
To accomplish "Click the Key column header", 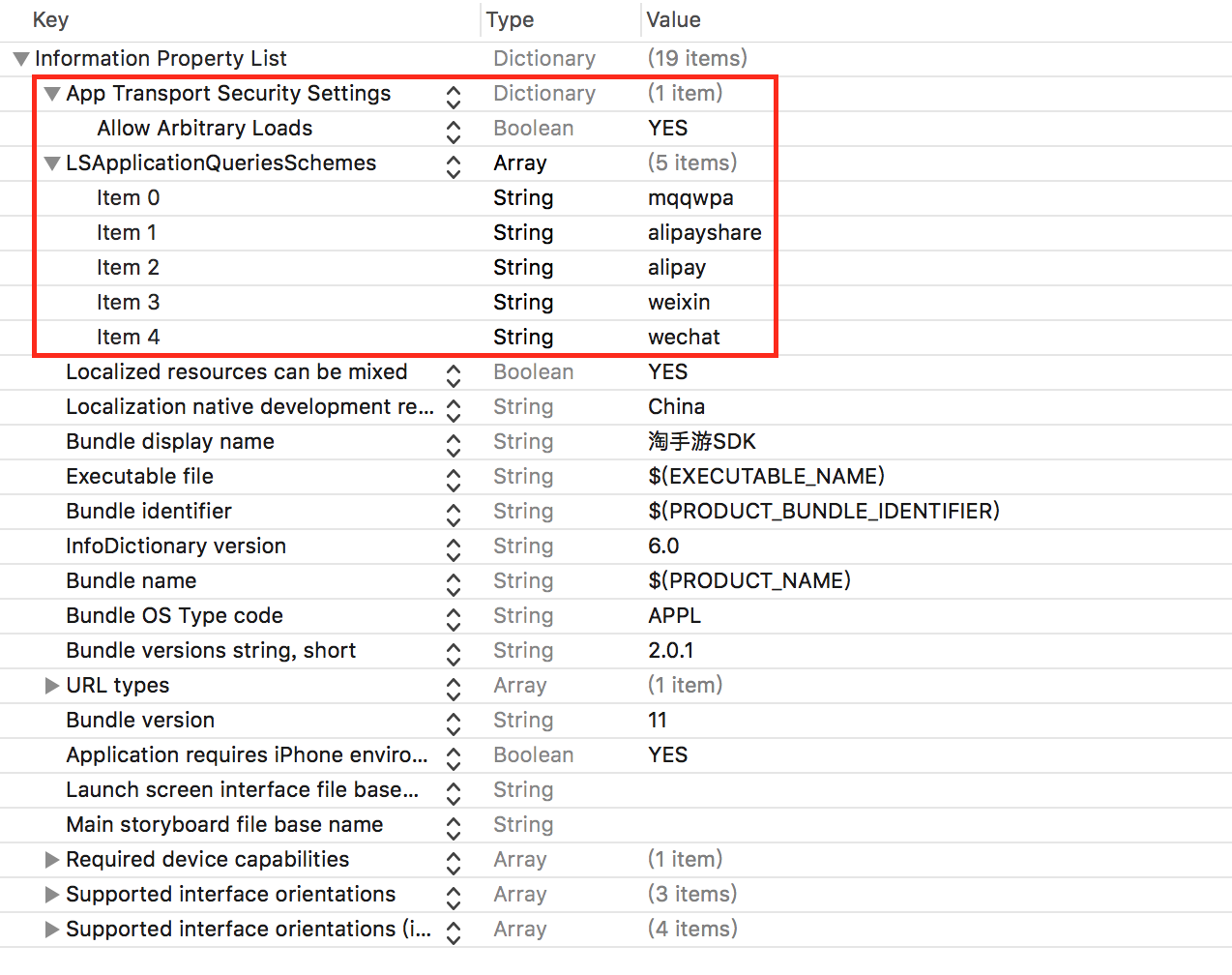I will coord(50,20).
